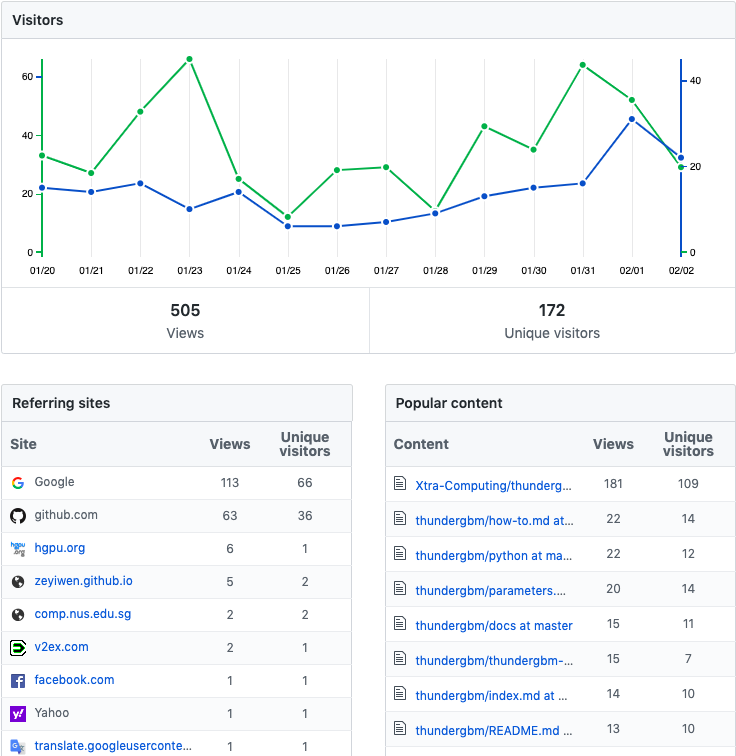Open the thundergbm/parameters content link

tap(491, 591)
